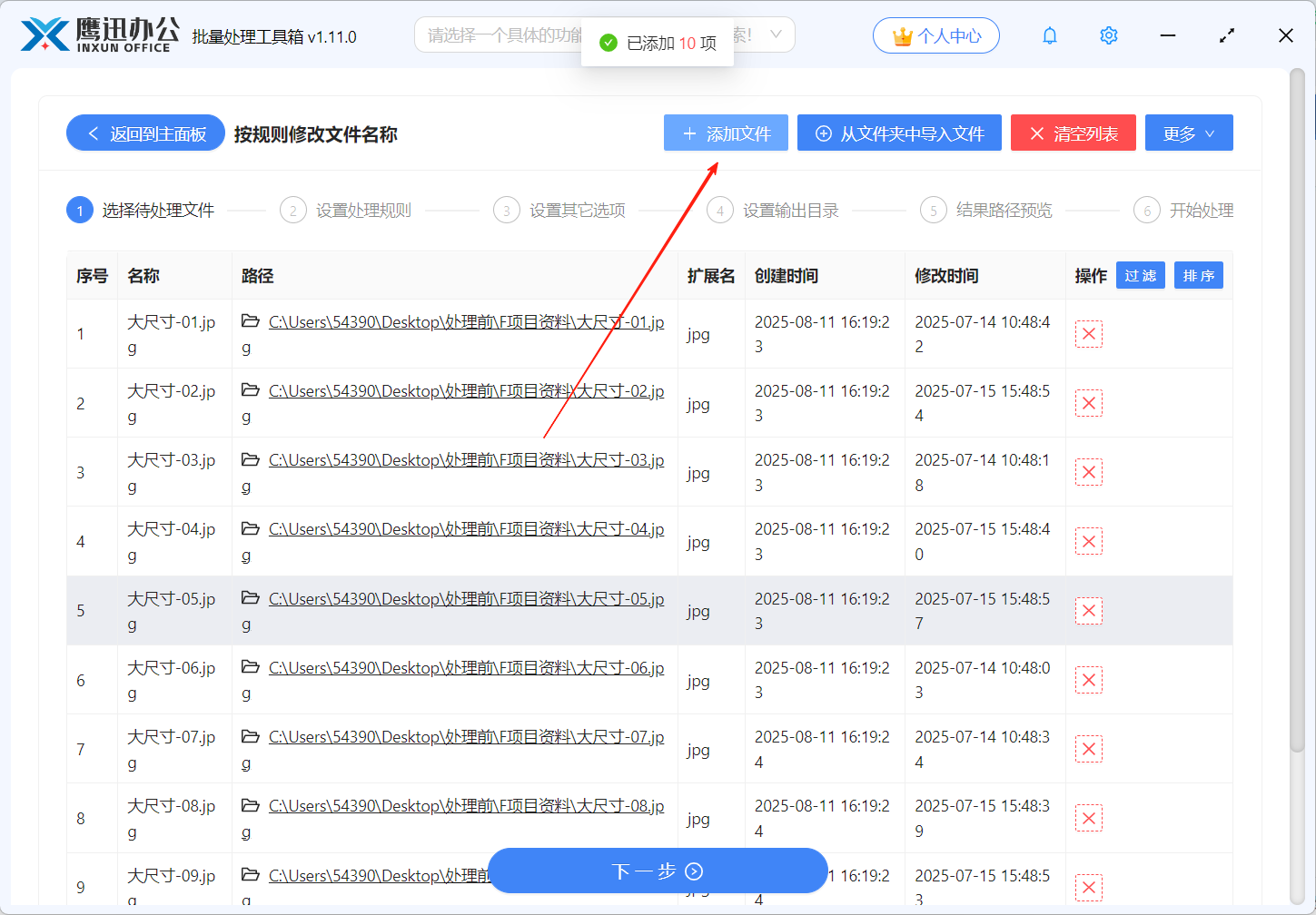Click 下一步 button

pyautogui.click(x=658, y=871)
